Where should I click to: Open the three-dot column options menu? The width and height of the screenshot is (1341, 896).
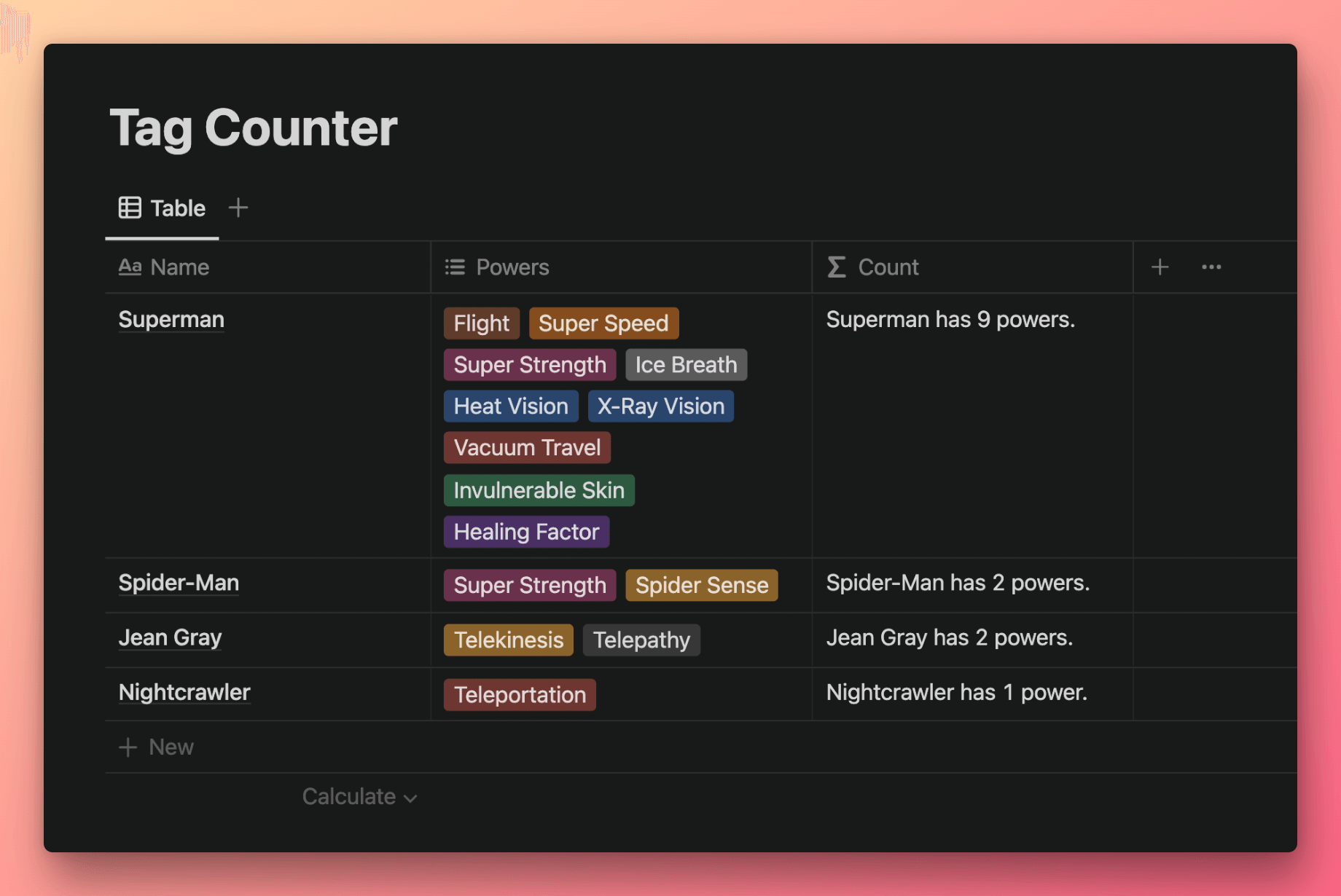[1211, 267]
